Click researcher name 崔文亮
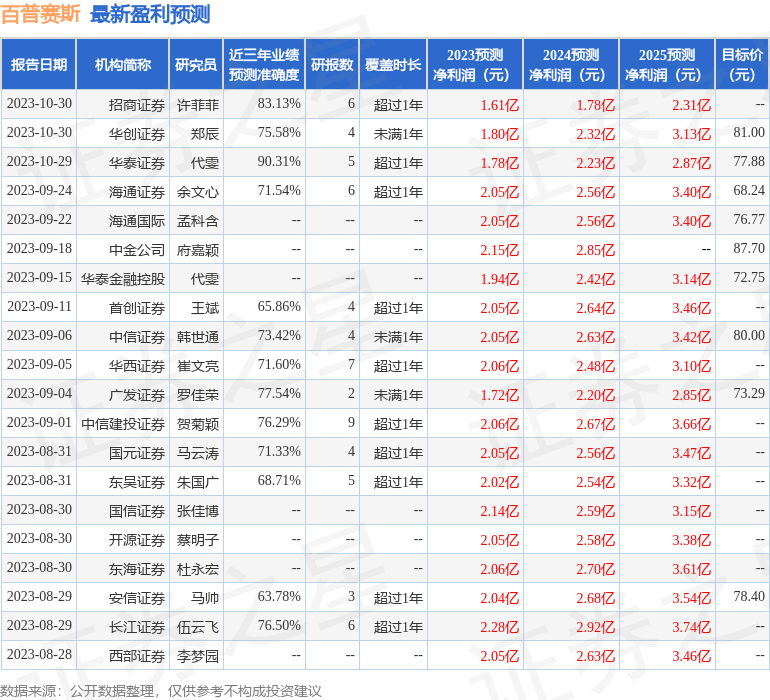The width and height of the screenshot is (770, 700). [197, 366]
